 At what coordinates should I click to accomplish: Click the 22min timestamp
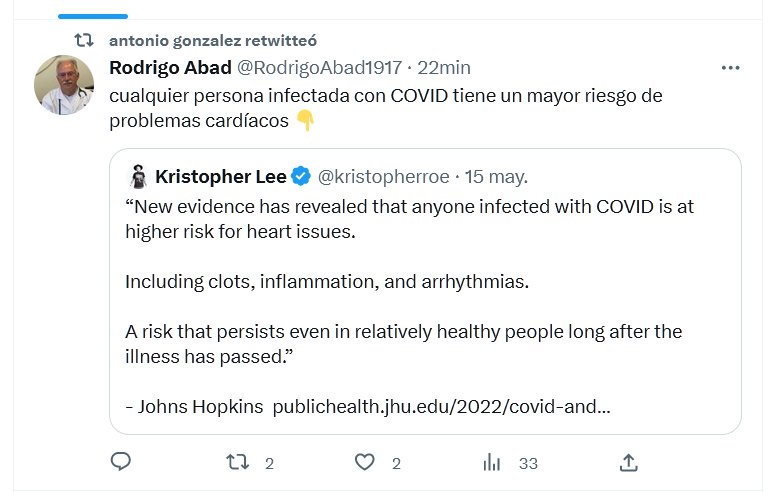(444, 68)
